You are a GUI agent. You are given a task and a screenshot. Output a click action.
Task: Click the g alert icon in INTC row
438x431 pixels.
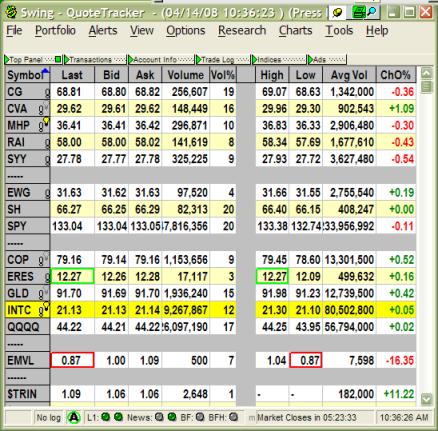click(x=44, y=309)
